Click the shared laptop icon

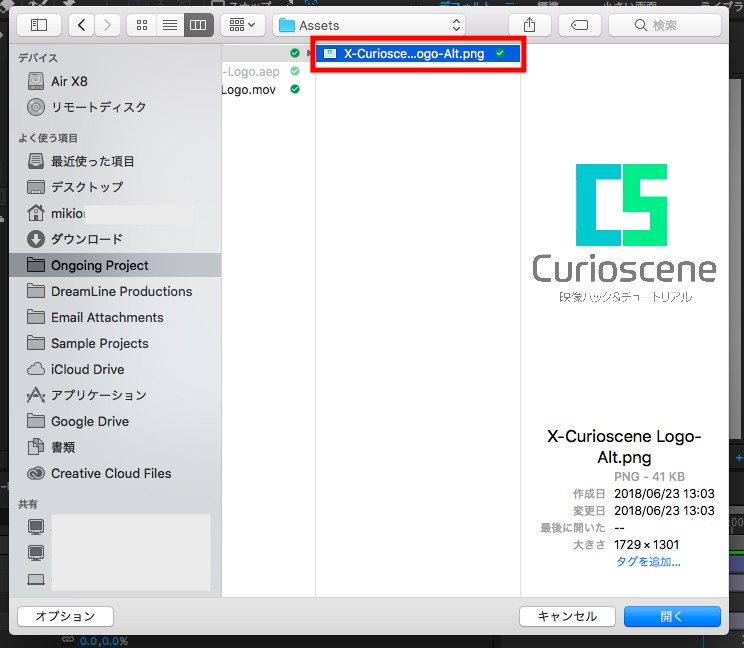pyautogui.click(x=36, y=579)
